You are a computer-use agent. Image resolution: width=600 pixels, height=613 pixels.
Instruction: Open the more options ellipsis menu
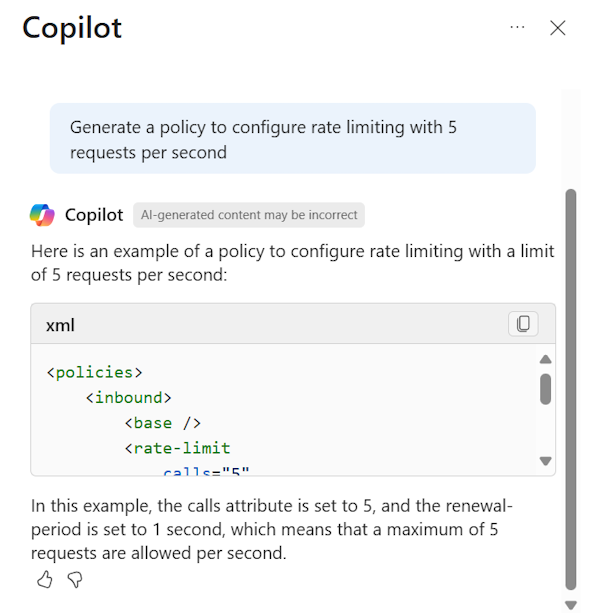517,27
